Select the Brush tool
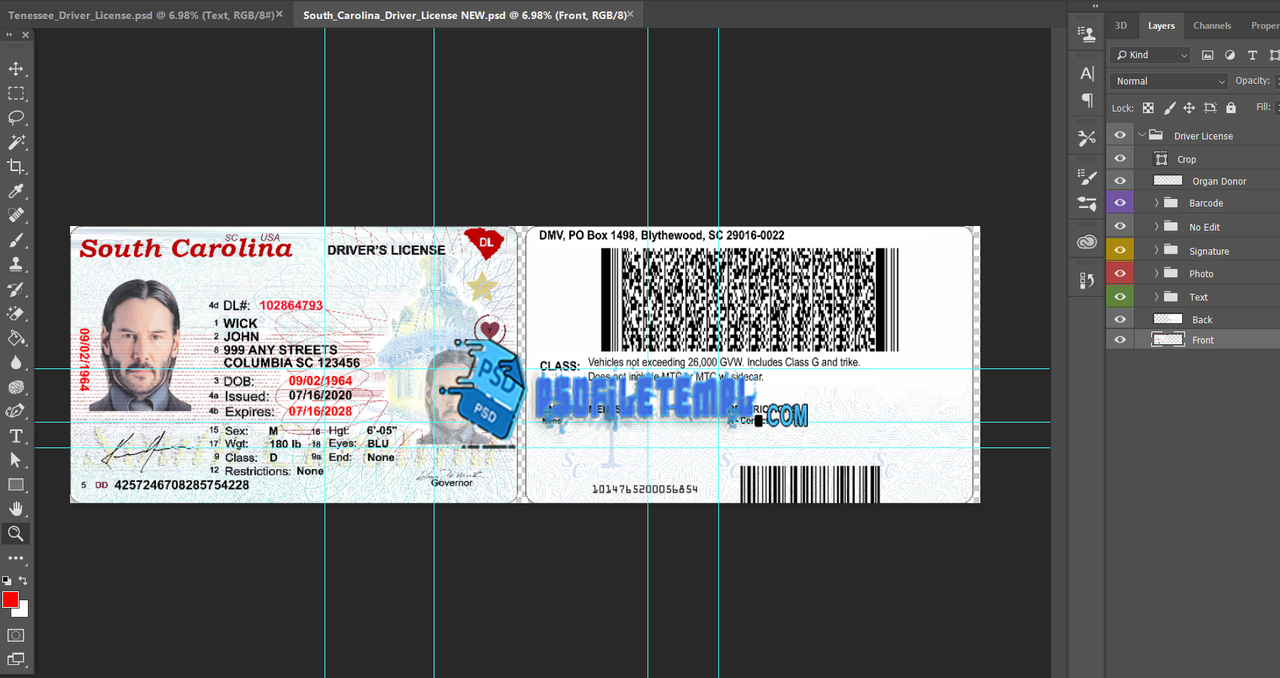The image size is (1280, 678). point(16,240)
